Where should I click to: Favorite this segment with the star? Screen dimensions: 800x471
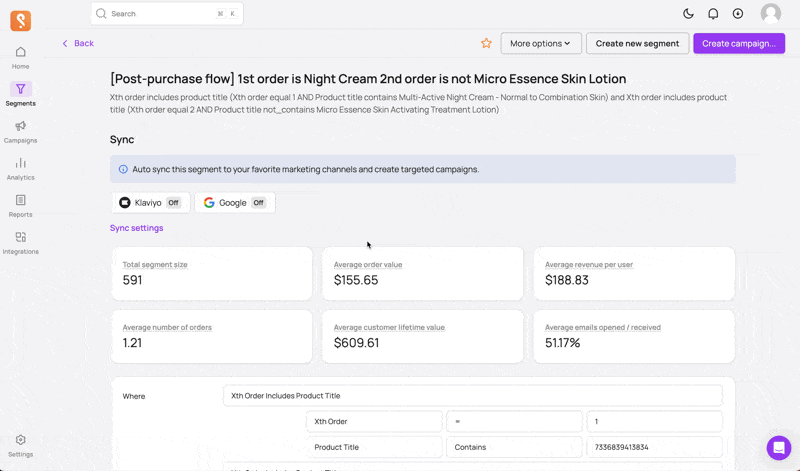(486, 43)
